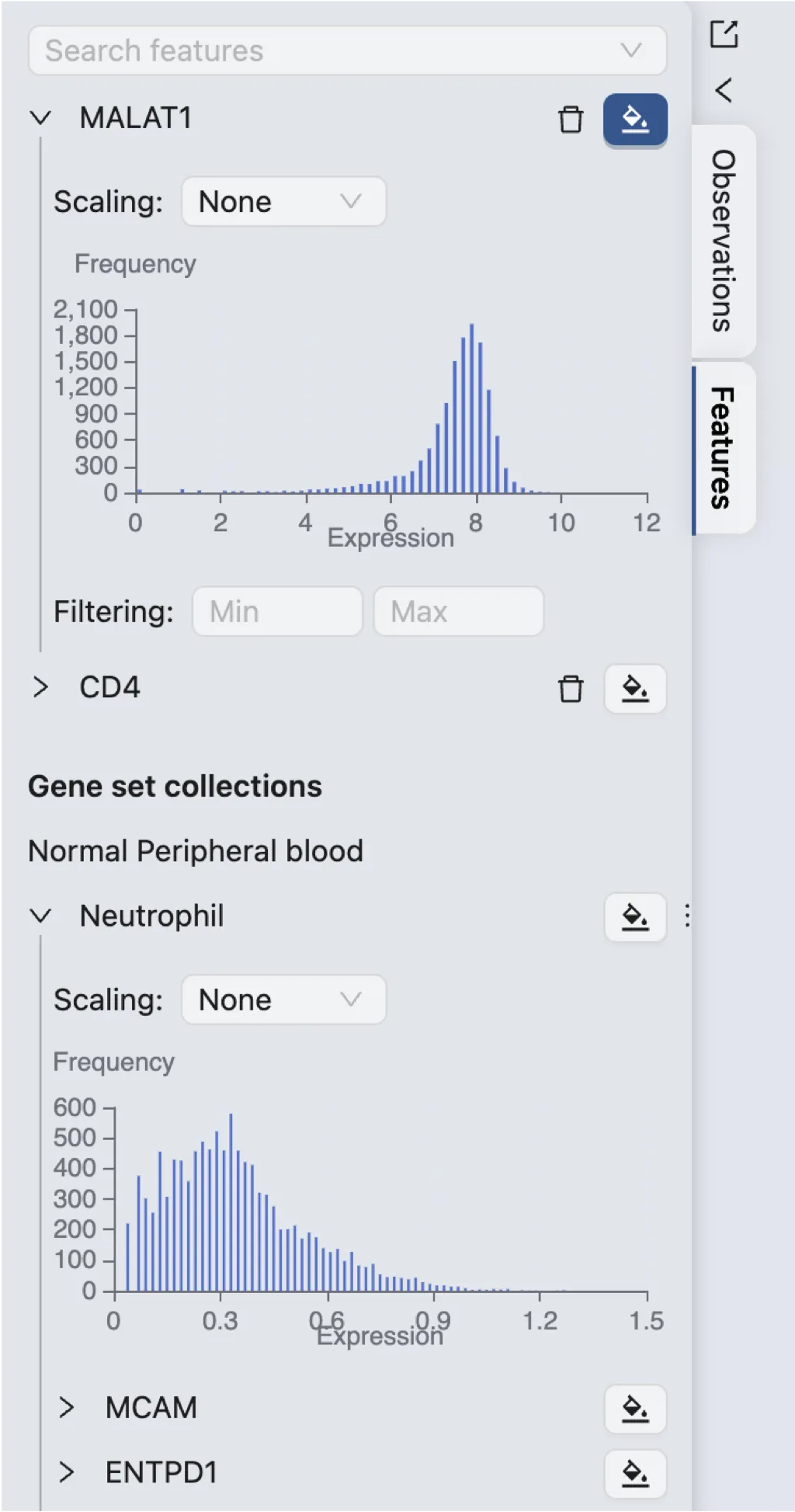Collapse the Neutrophil gene set

[x=40, y=916]
